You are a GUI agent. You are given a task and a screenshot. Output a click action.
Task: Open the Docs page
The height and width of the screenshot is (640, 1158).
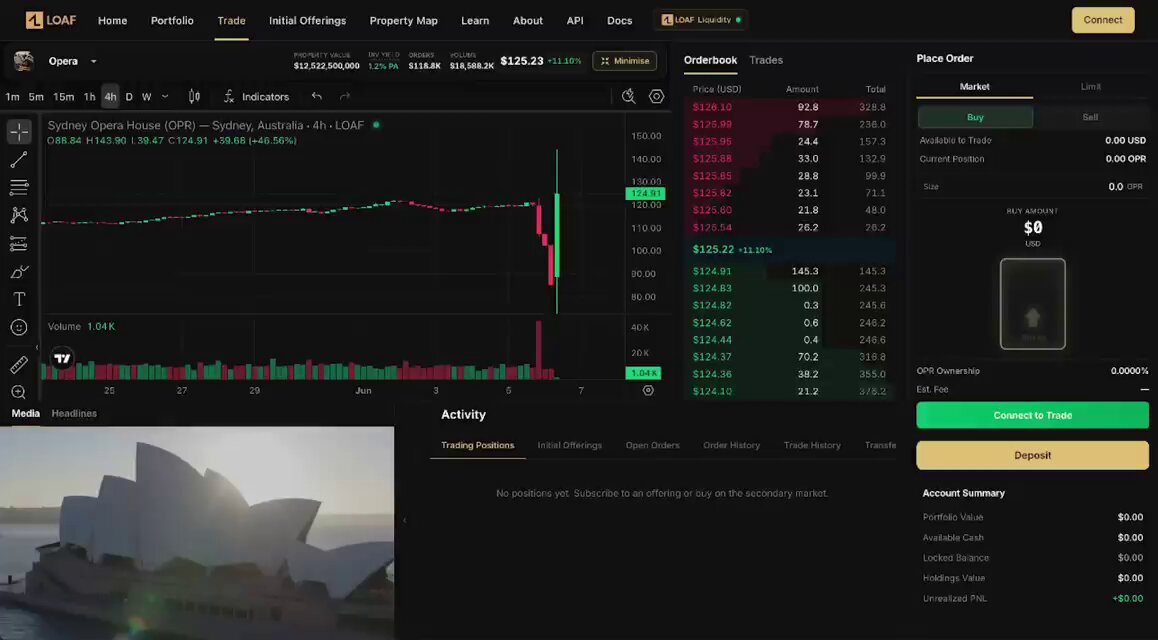coord(619,21)
